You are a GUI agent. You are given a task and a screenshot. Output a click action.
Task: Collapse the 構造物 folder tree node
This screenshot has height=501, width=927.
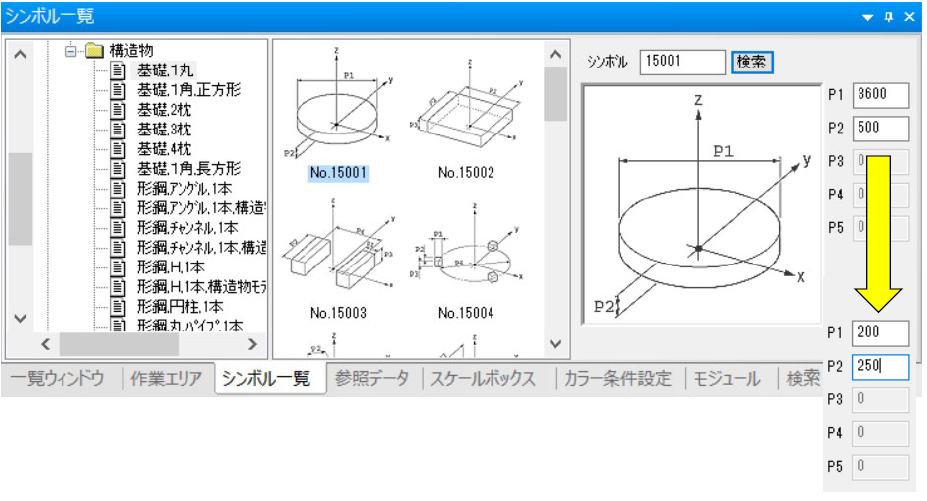pyautogui.click(x=70, y=51)
